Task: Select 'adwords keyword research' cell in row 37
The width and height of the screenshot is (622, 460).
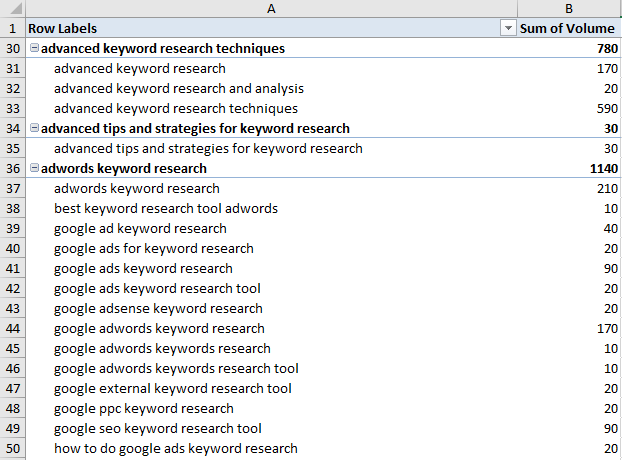Action: pos(271,188)
